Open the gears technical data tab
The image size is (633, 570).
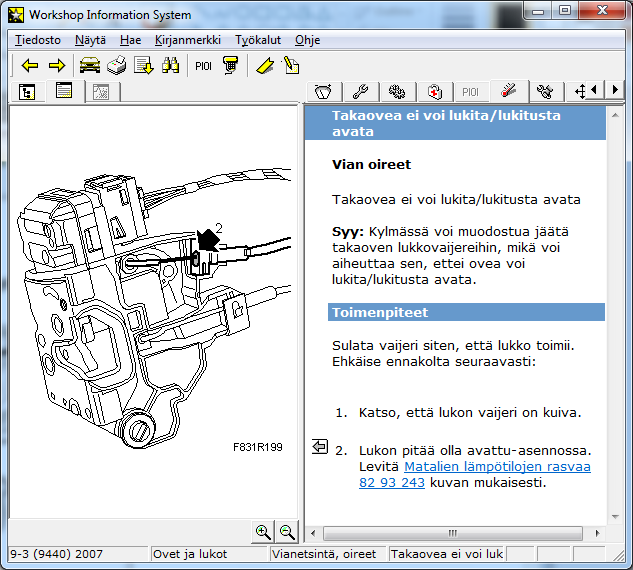pos(397,92)
